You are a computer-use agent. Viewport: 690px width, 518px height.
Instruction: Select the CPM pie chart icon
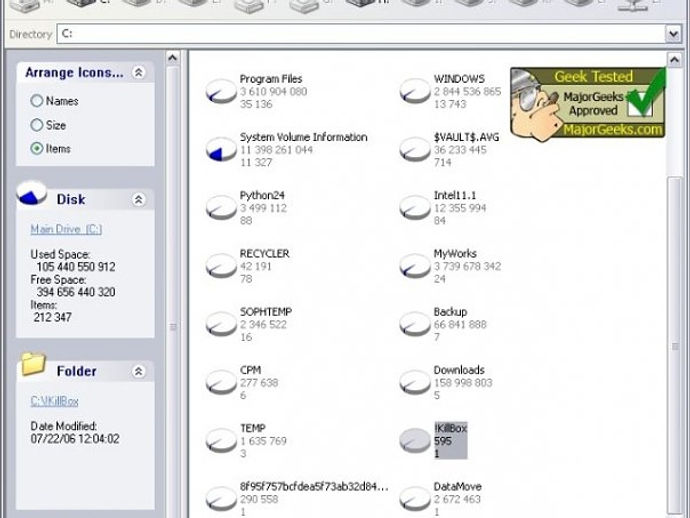tap(221, 382)
